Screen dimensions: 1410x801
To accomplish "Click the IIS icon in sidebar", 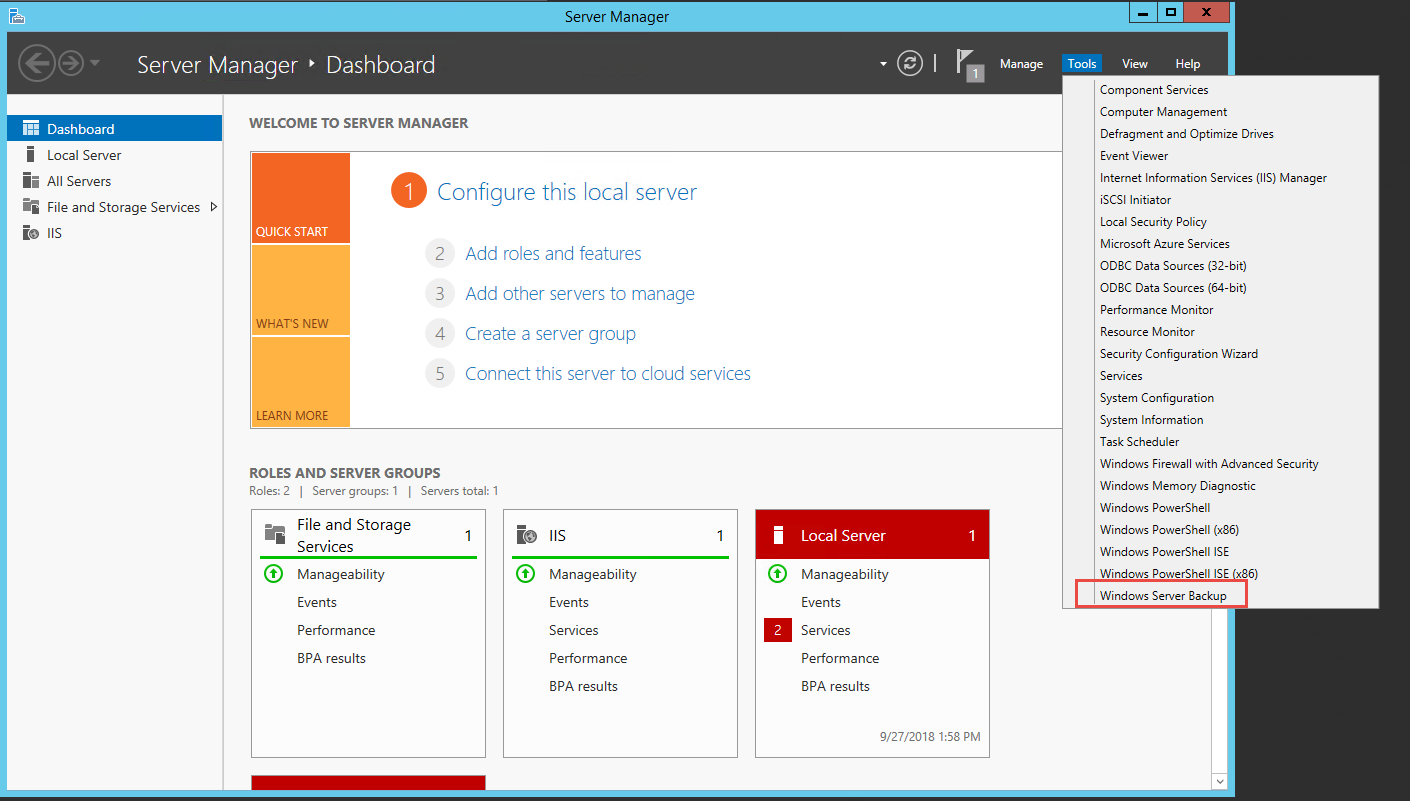I will (x=30, y=233).
